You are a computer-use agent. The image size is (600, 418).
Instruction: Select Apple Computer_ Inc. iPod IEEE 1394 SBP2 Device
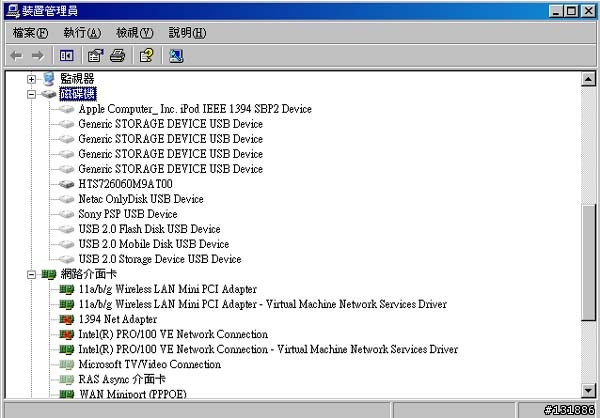pos(195,109)
